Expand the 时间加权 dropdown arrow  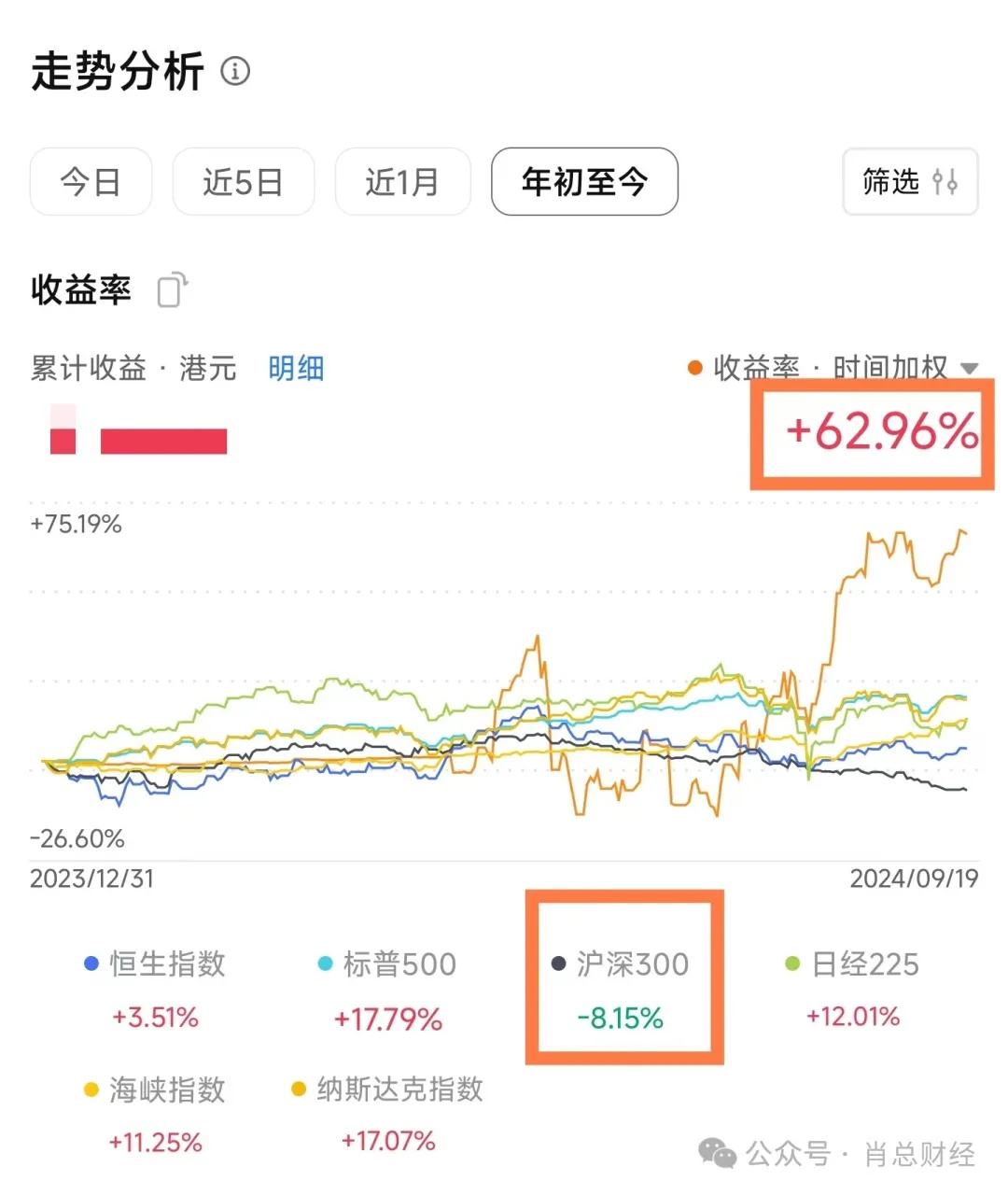click(x=969, y=369)
